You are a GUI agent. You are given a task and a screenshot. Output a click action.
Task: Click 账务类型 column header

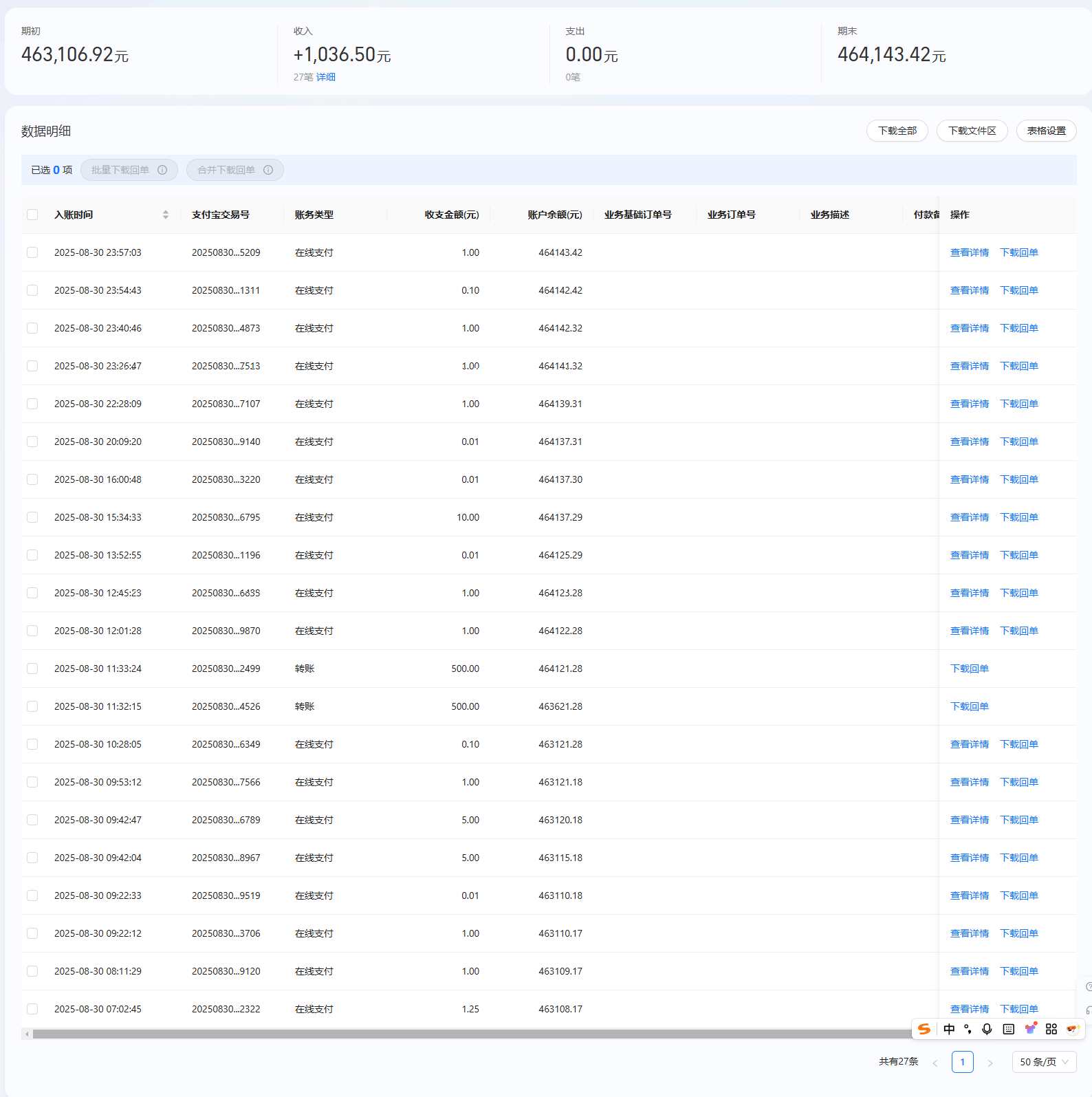coord(314,215)
